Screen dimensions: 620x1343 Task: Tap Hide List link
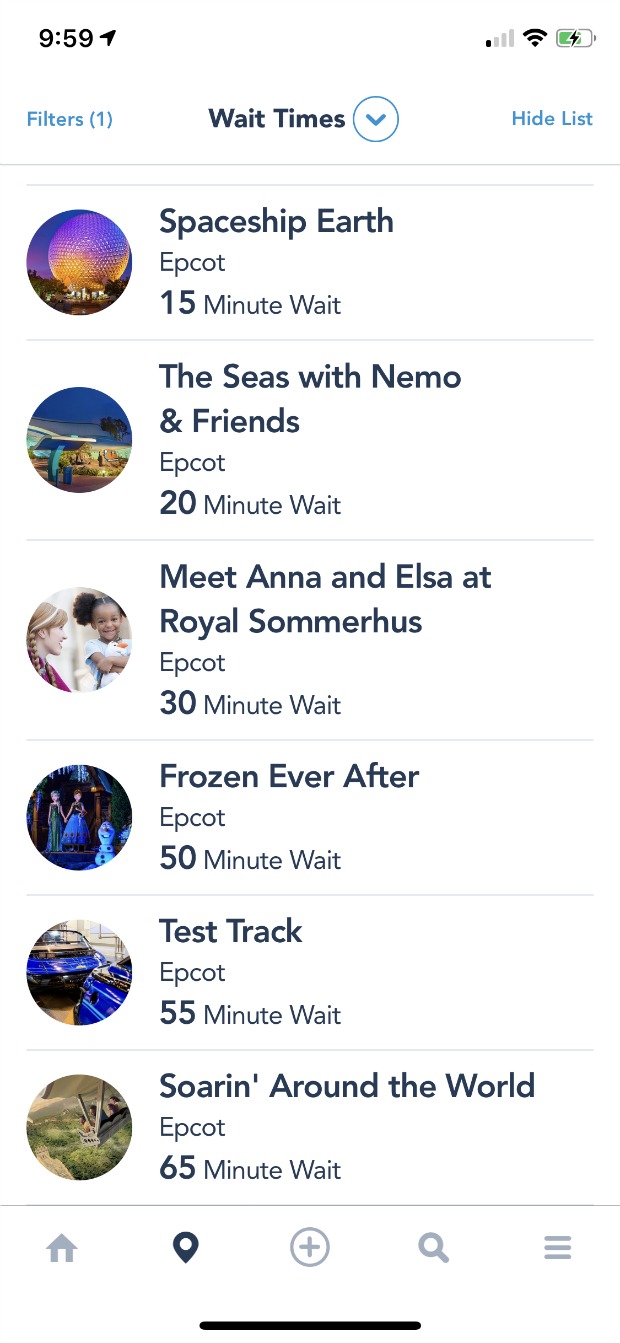coord(552,118)
